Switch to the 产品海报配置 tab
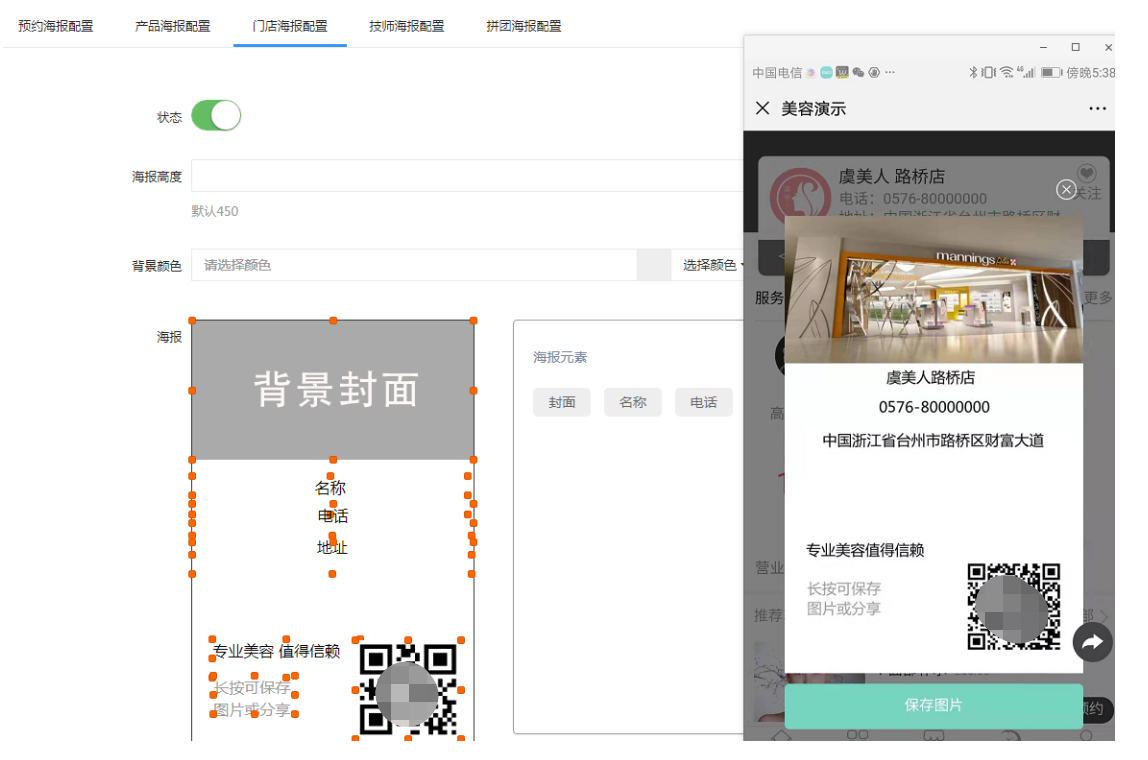Viewport: 1148px width, 760px height. point(173,26)
